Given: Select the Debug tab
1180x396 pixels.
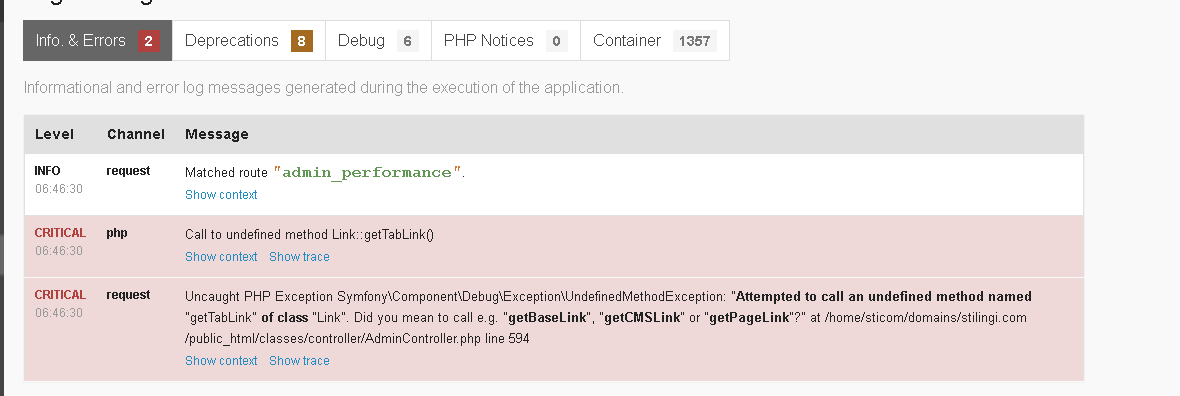Looking at the screenshot, I should (378, 41).
